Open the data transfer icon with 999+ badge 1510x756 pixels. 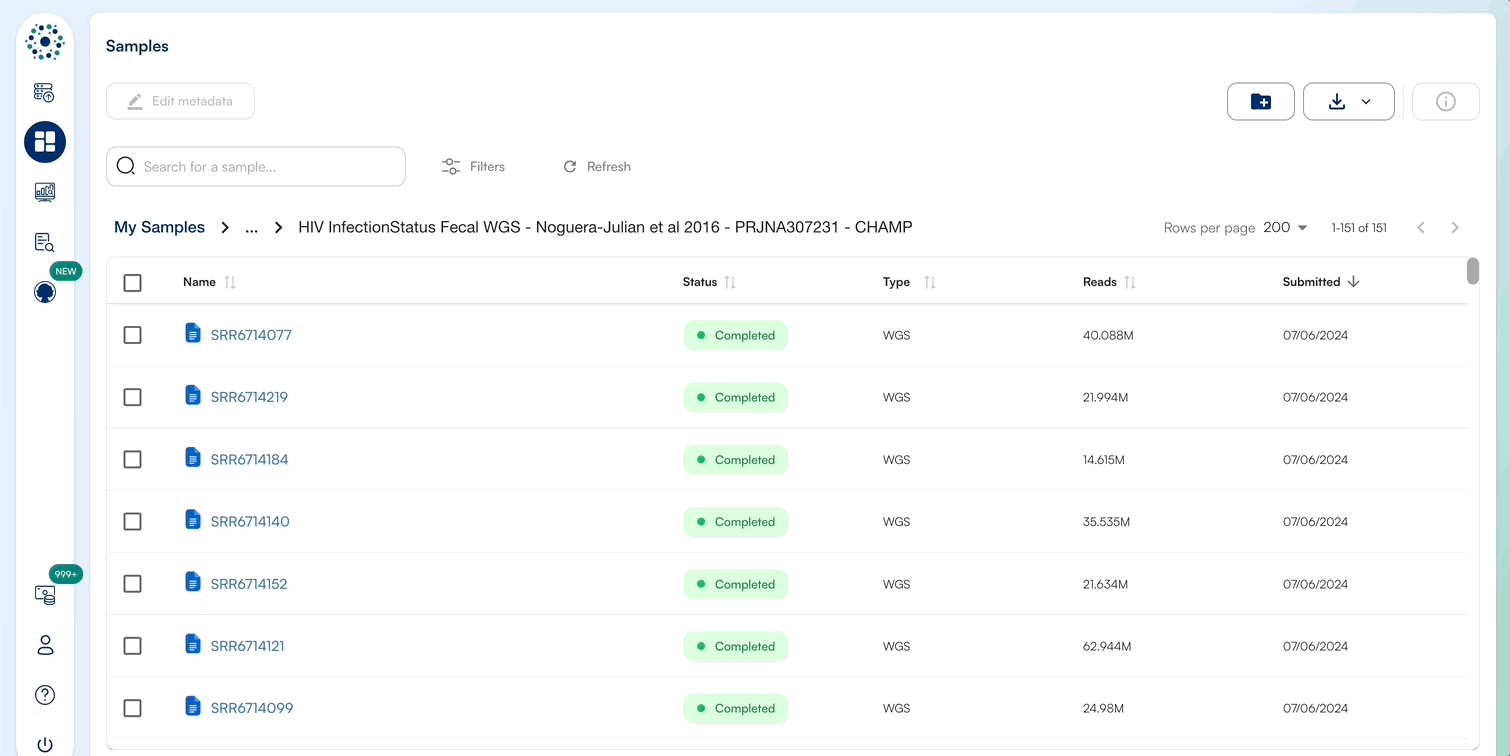(44, 594)
